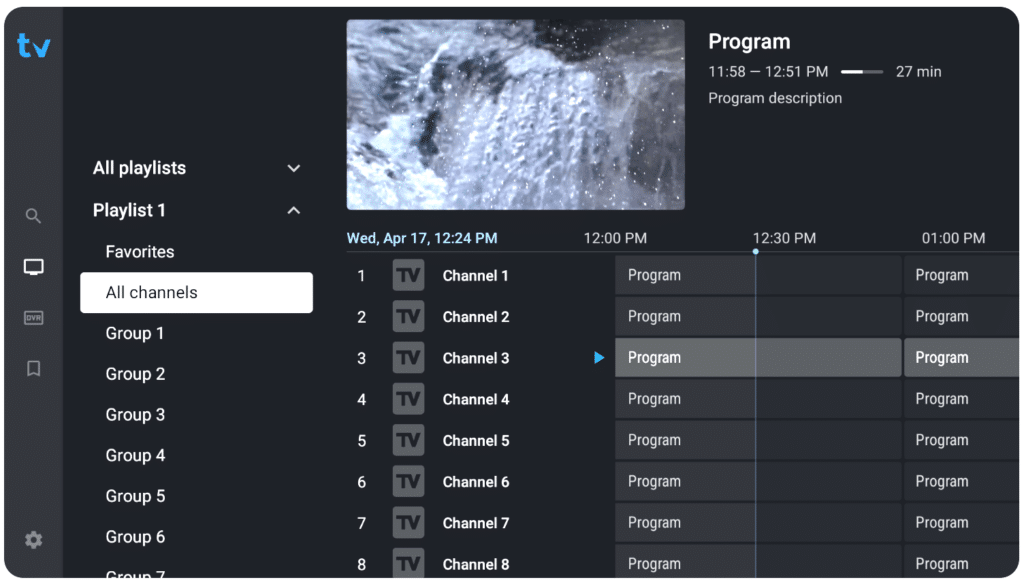Collapse the Playlist 1 chevron
Screen dimensions: 1024x580
pyautogui.click(x=294, y=210)
